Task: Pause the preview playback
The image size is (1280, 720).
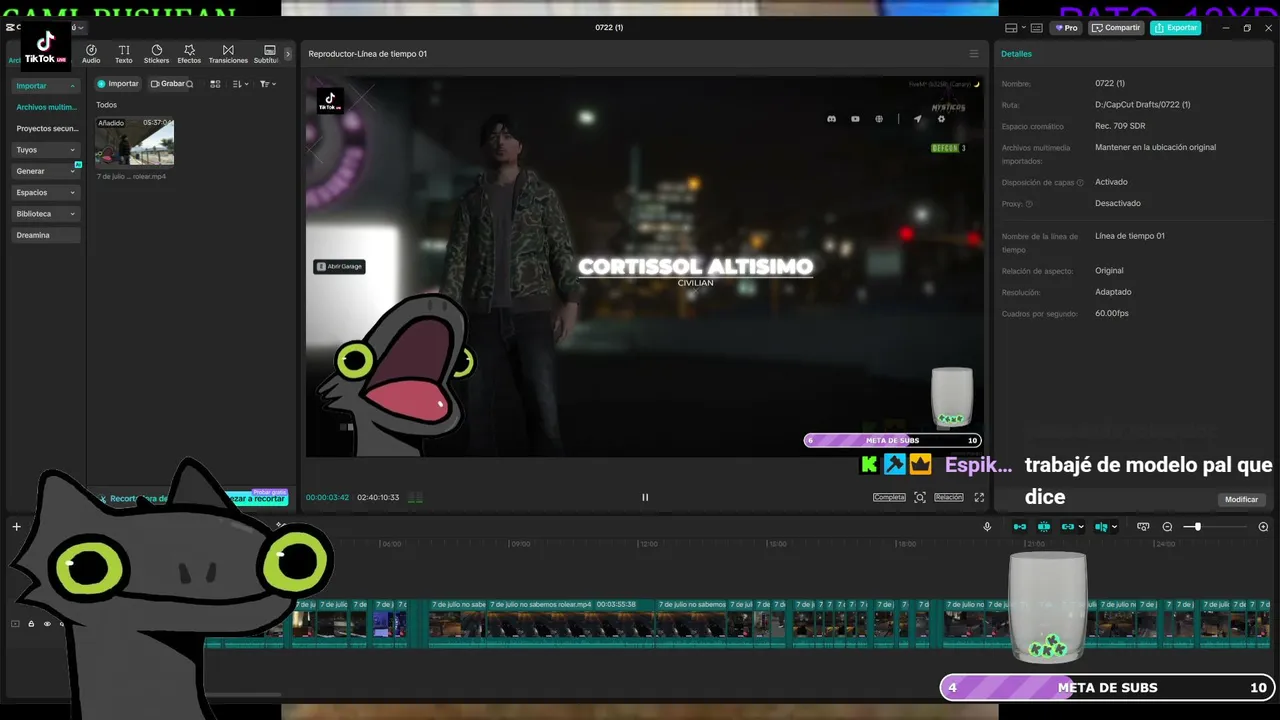Action: point(645,497)
